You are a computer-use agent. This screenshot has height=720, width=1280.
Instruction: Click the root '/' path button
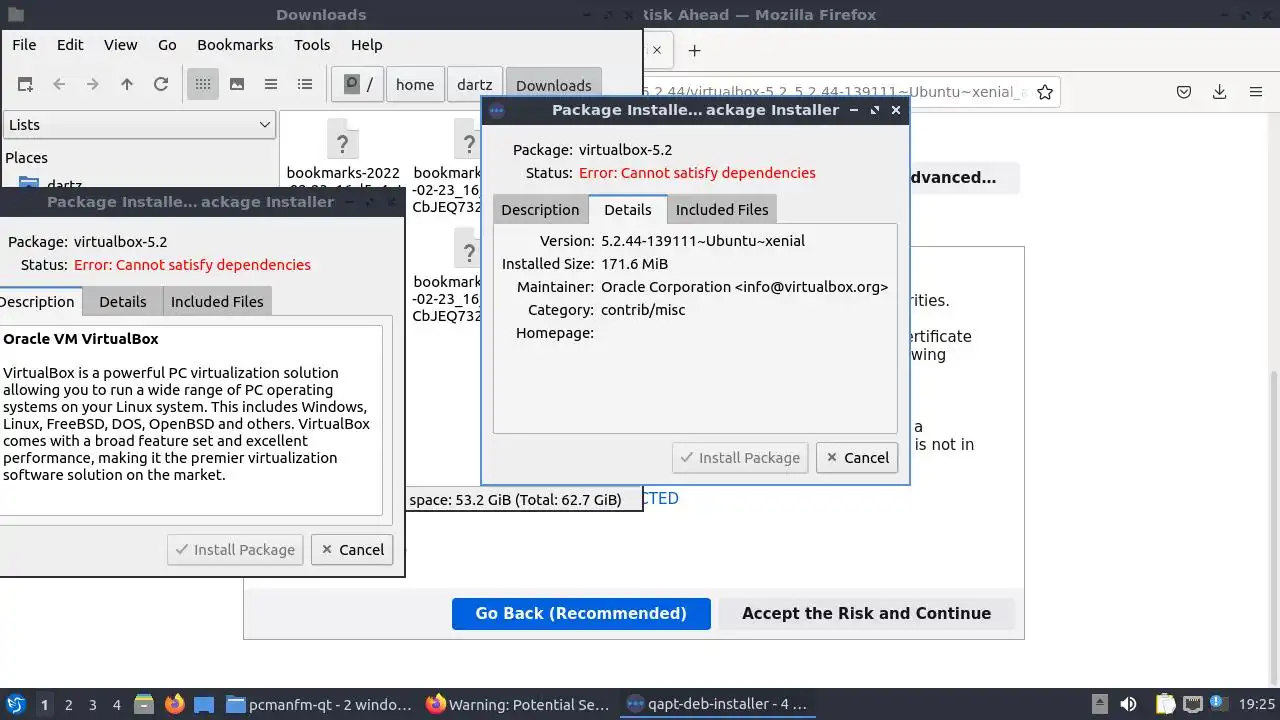(x=357, y=85)
